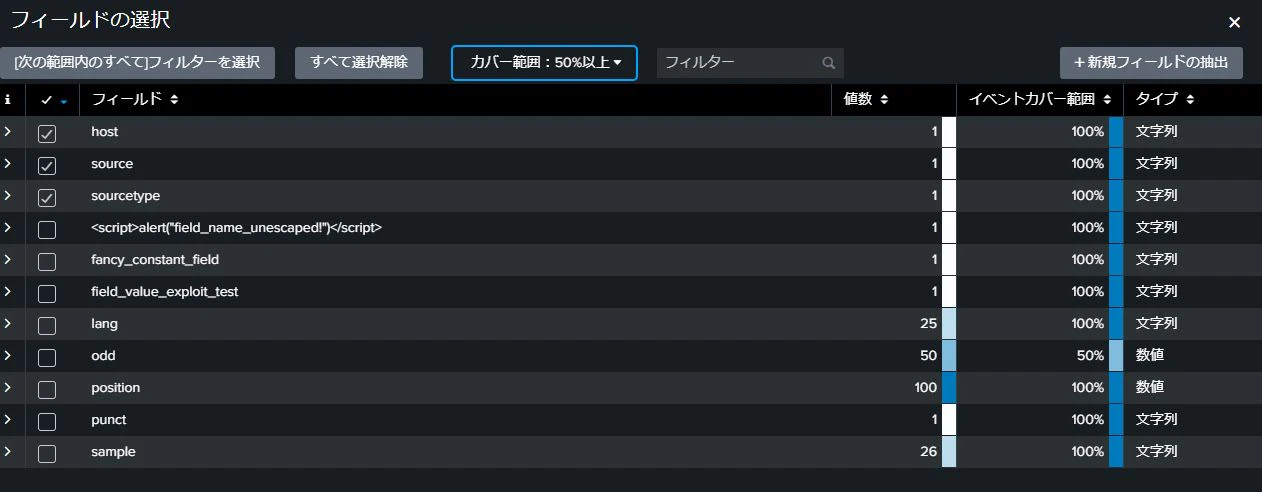
Task: Expand the odd field row chevron
Action: point(8,355)
